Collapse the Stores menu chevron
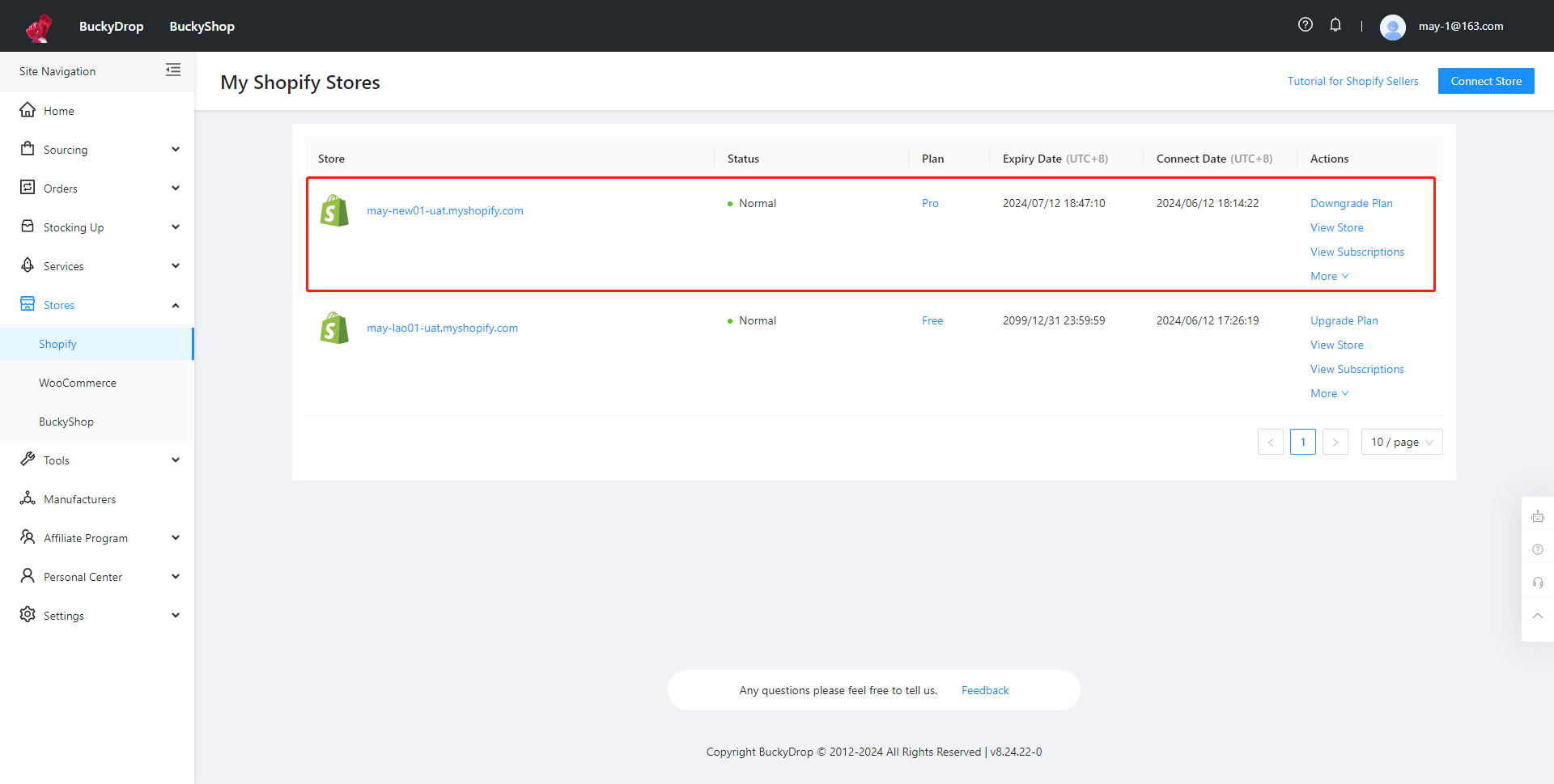Screen dimensions: 1554x784 176,305
